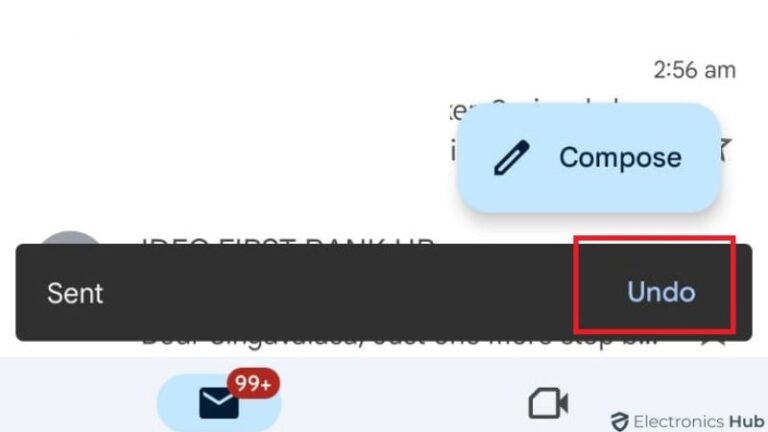The image size is (768, 432).
Task: Tap the highlighted pill around the Mail icon
Action: (x=219, y=403)
